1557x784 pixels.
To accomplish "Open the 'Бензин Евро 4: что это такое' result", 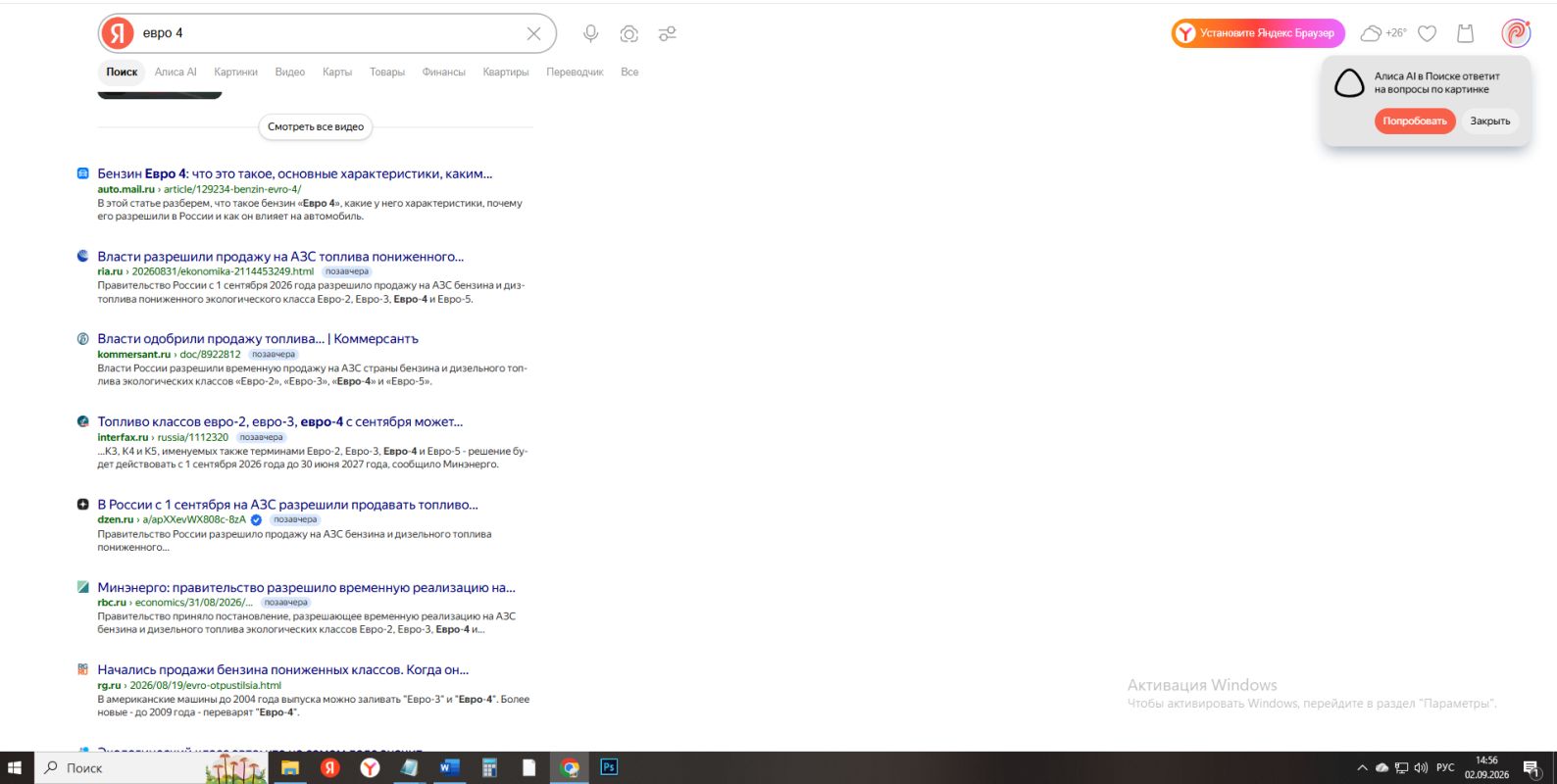I will [x=295, y=173].
